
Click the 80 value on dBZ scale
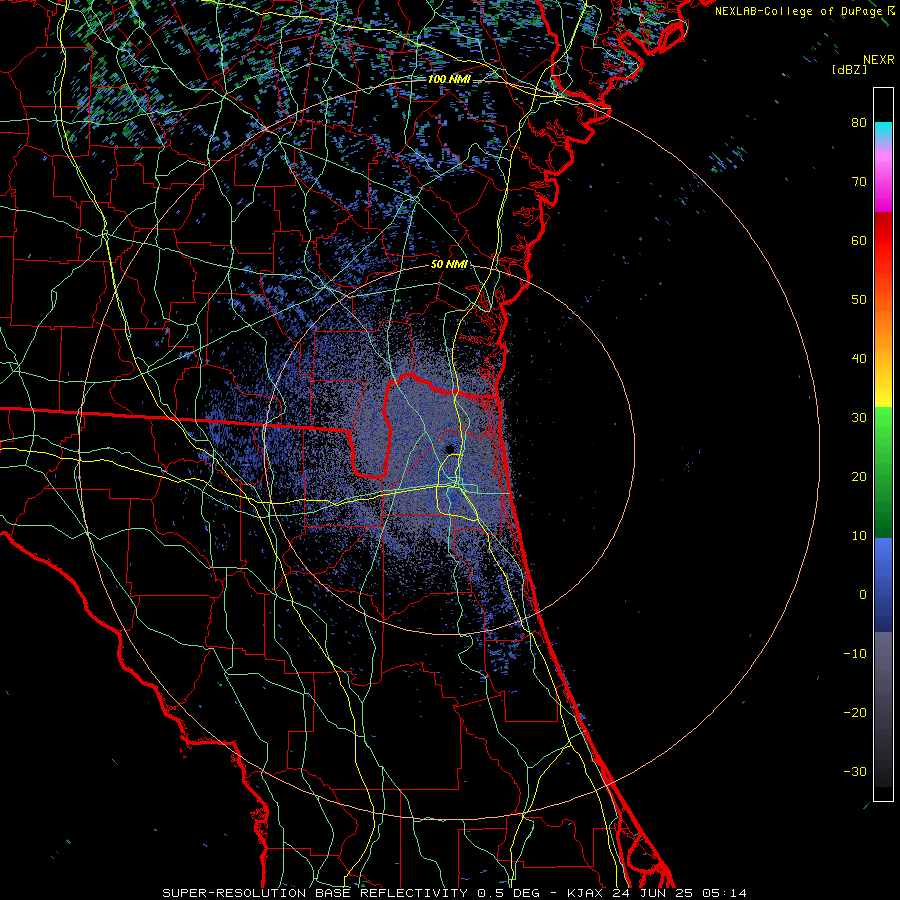click(859, 123)
